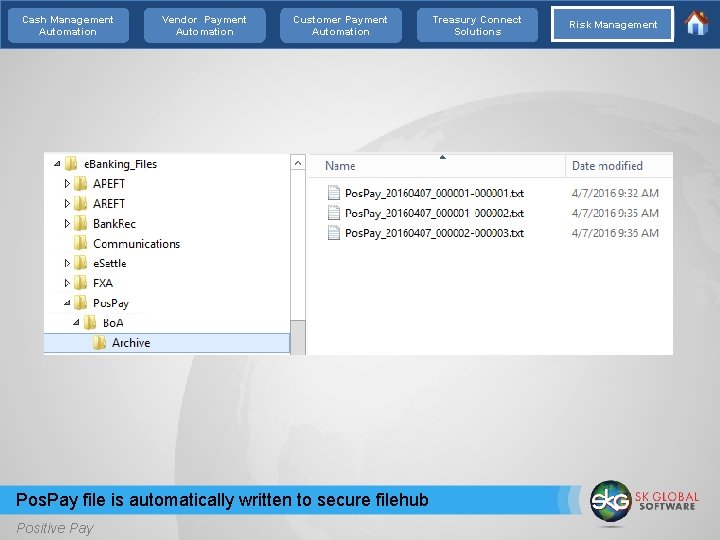Click icon of PosPay_20160407_000002-000003.txt
The width and height of the screenshot is (720, 540).
[334, 233]
